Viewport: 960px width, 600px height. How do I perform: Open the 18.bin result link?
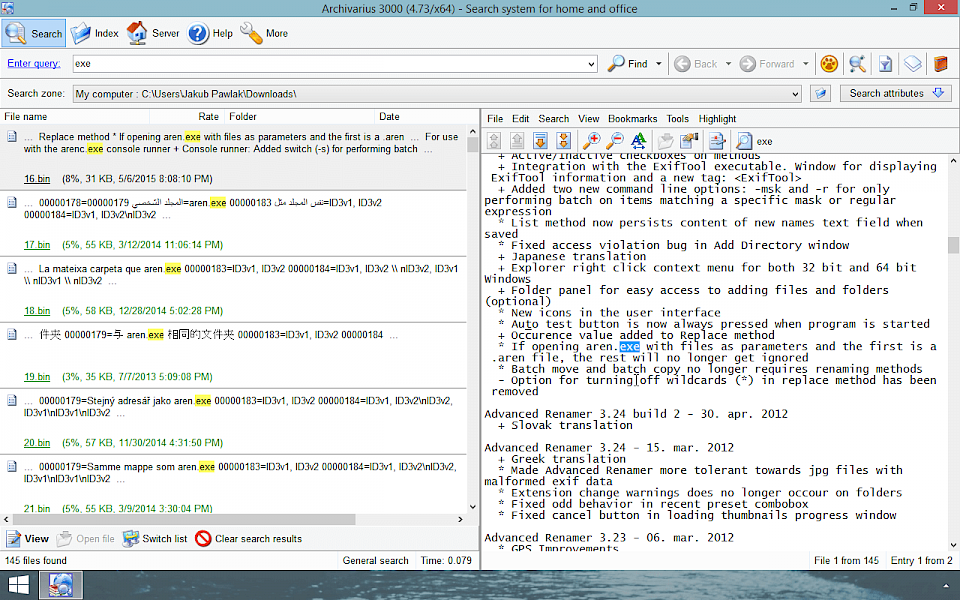click(37, 311)
